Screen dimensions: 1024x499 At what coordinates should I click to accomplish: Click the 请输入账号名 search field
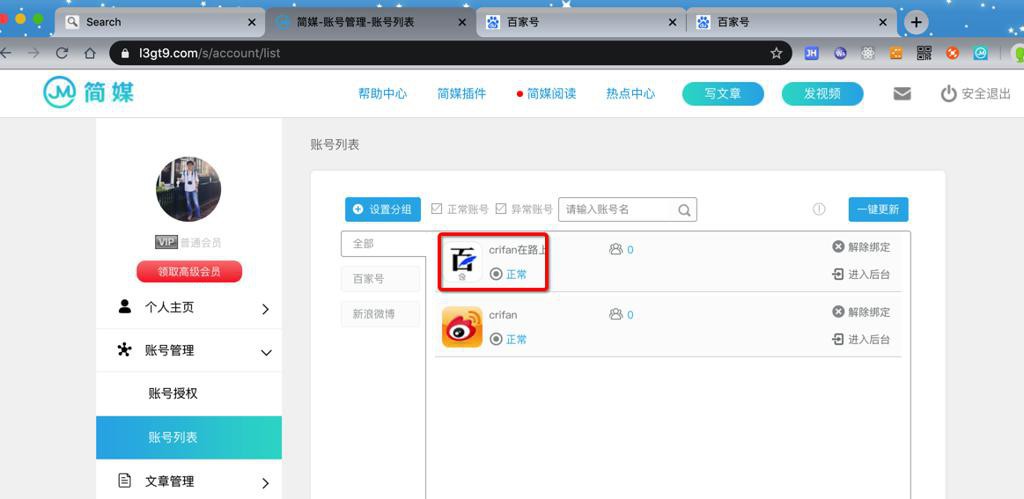[x=628, y=210]
